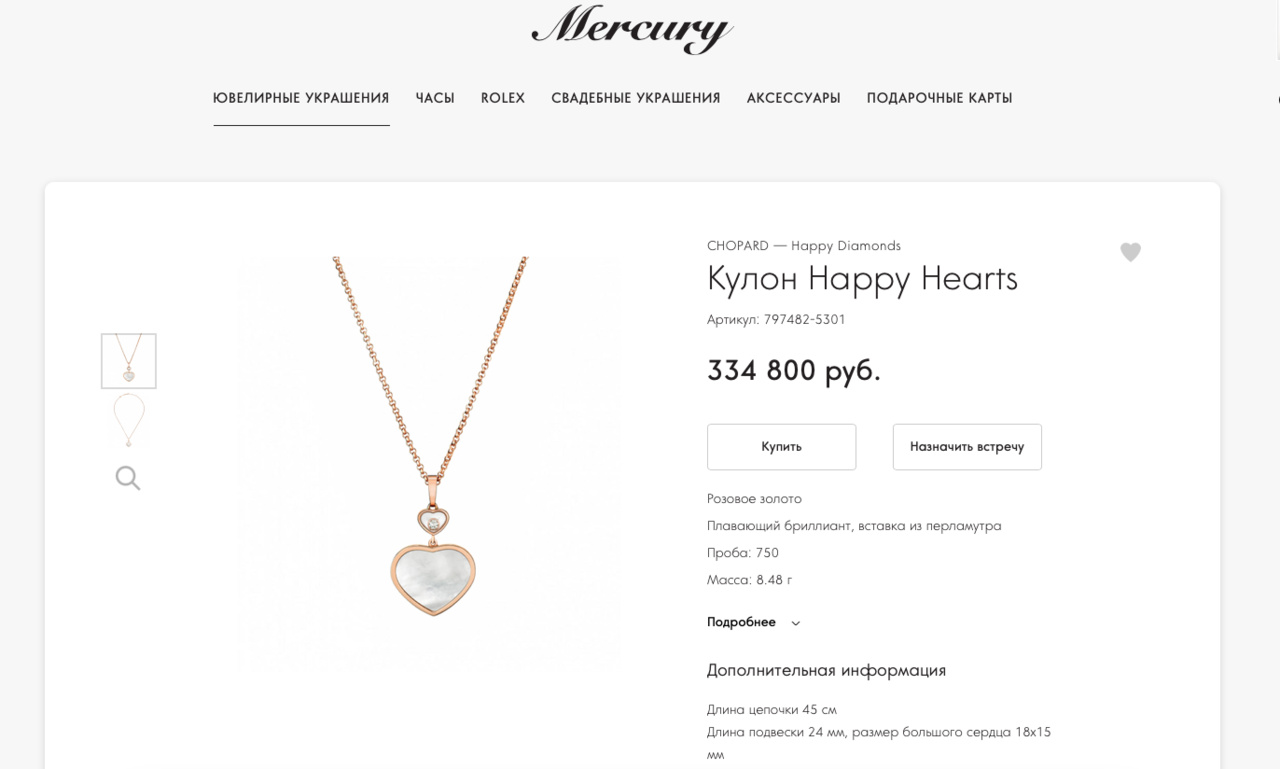Image resolution: width=1280 pixels, height=769 pixels.
Task: Open Подарочные карты section
Action: coord(940,98)
